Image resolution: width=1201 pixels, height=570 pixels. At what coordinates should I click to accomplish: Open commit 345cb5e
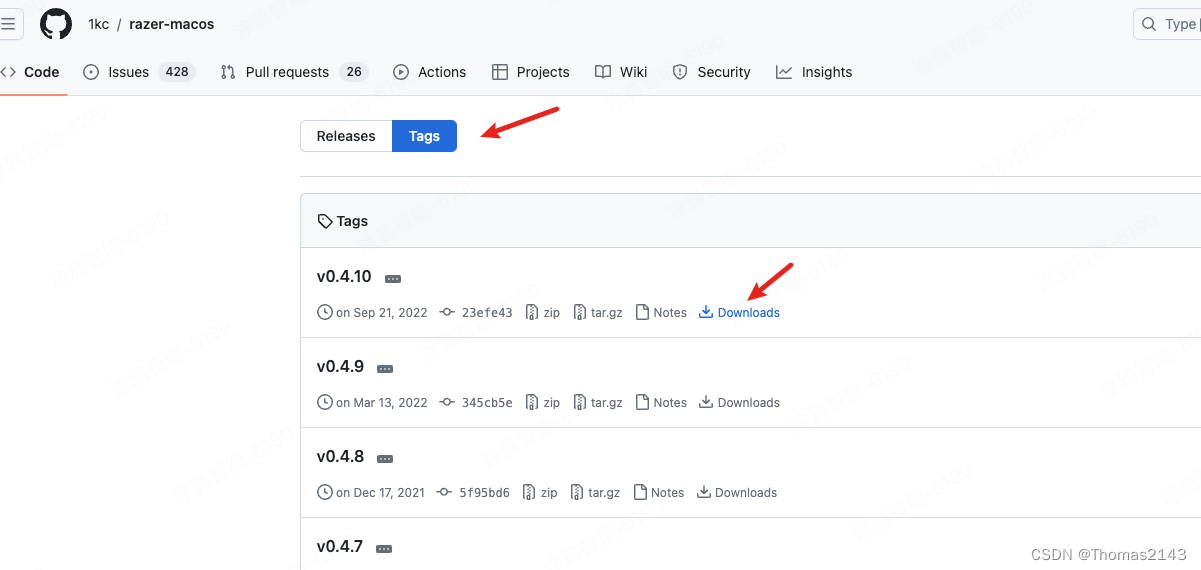point(476,402)
